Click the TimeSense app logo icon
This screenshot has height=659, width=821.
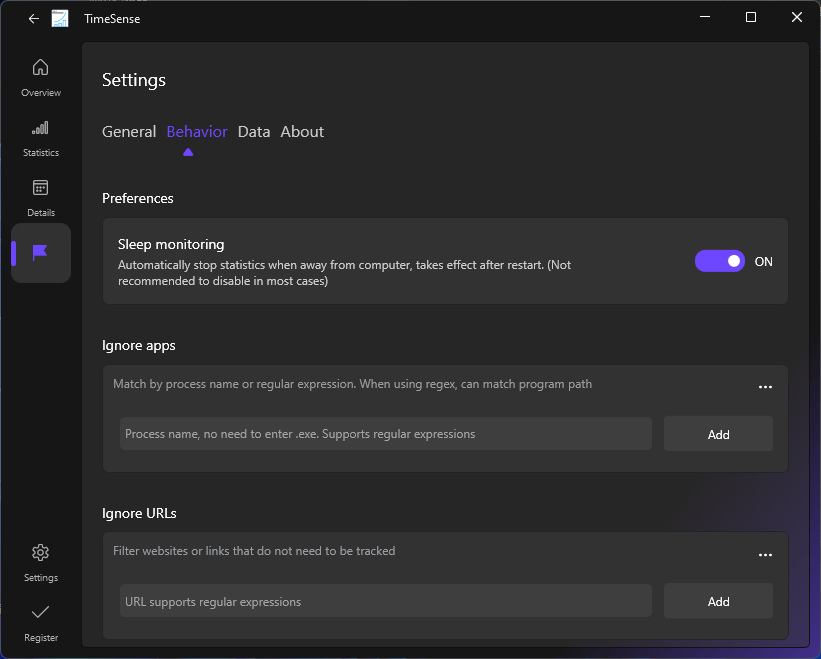[60, 19]
